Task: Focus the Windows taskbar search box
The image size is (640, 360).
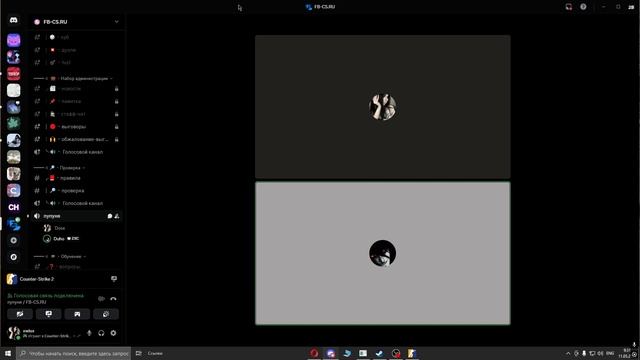Action: (74, 353)
